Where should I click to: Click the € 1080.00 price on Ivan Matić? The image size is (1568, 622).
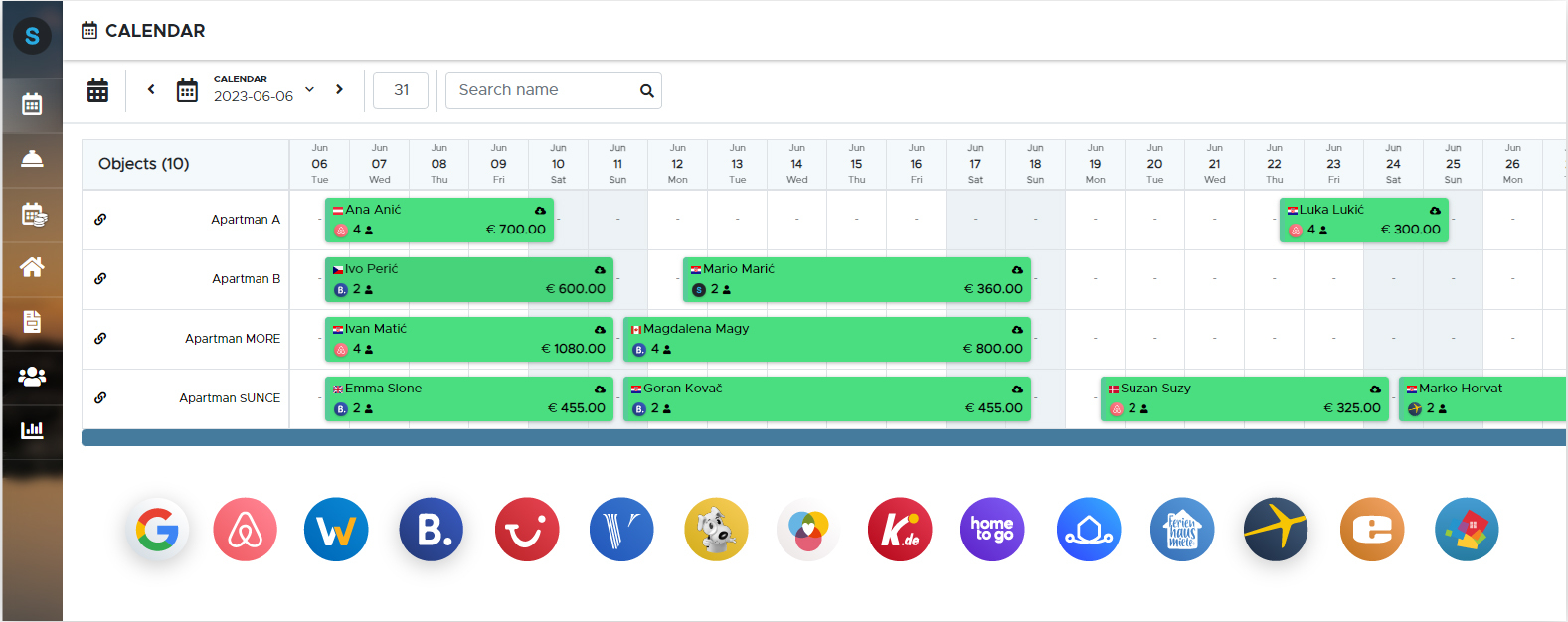coord(573,349)
